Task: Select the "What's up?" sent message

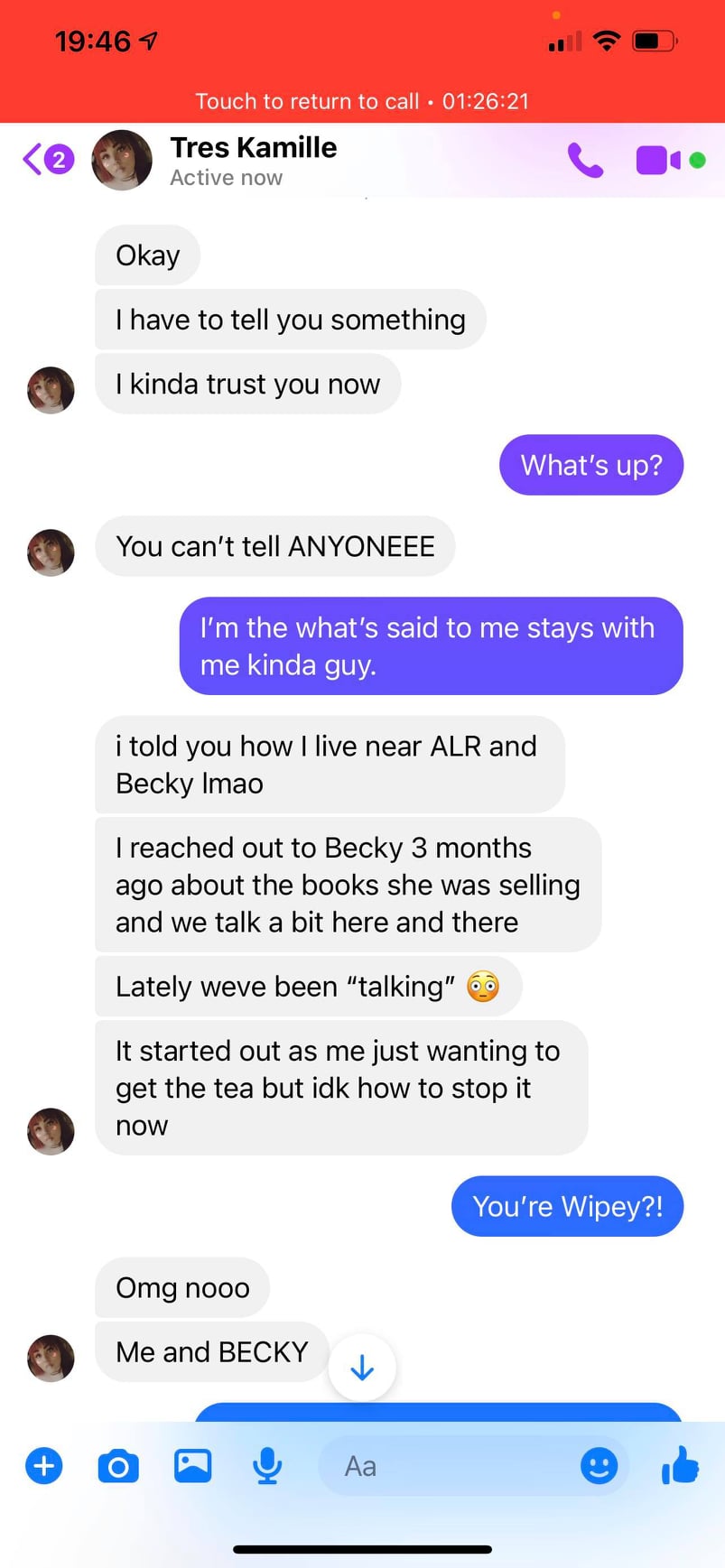Action: (591, 465)
